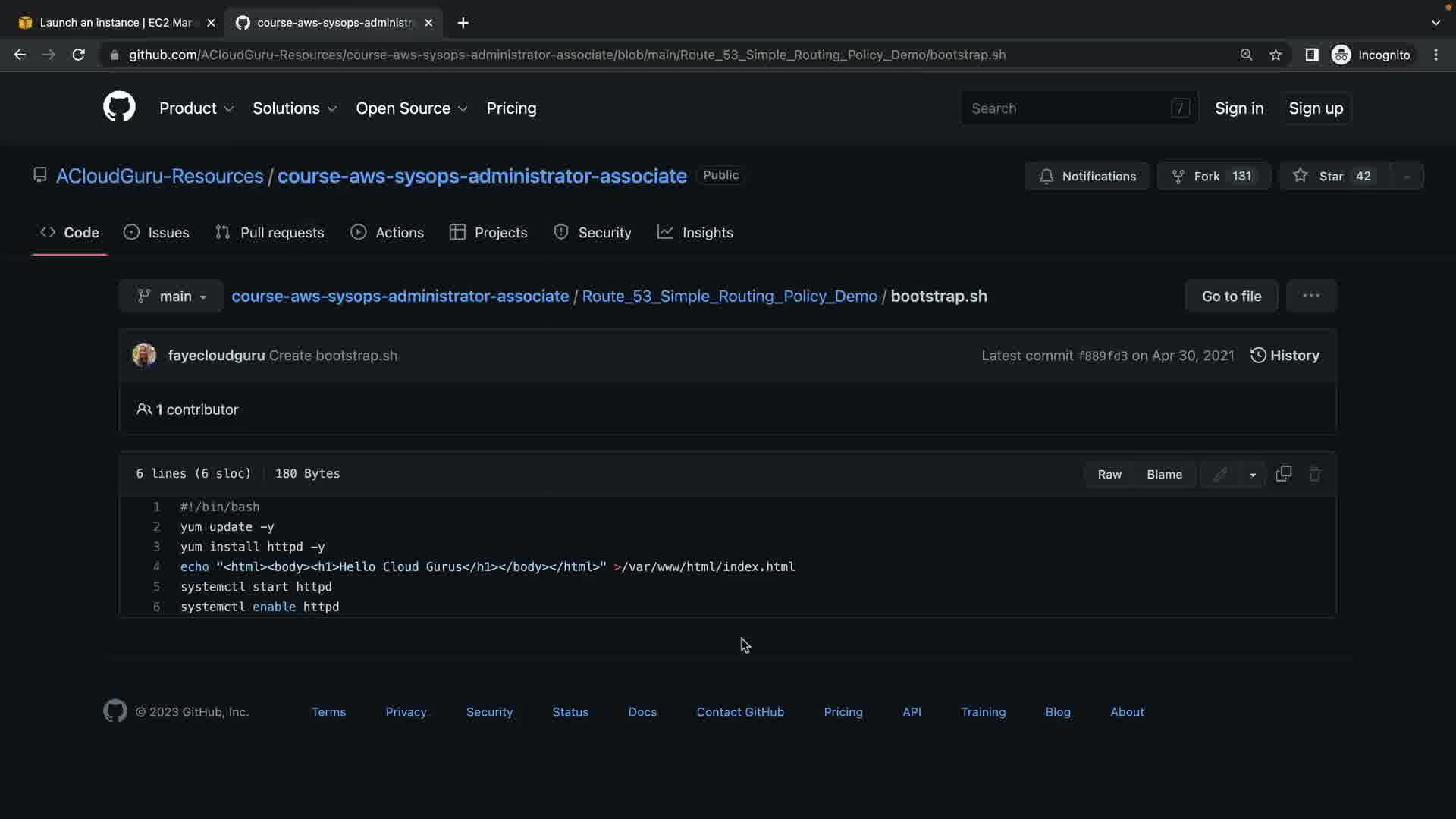Viewport: 1456px width, 819px height.
Task: Click the Raw button
Action: 1109,475
